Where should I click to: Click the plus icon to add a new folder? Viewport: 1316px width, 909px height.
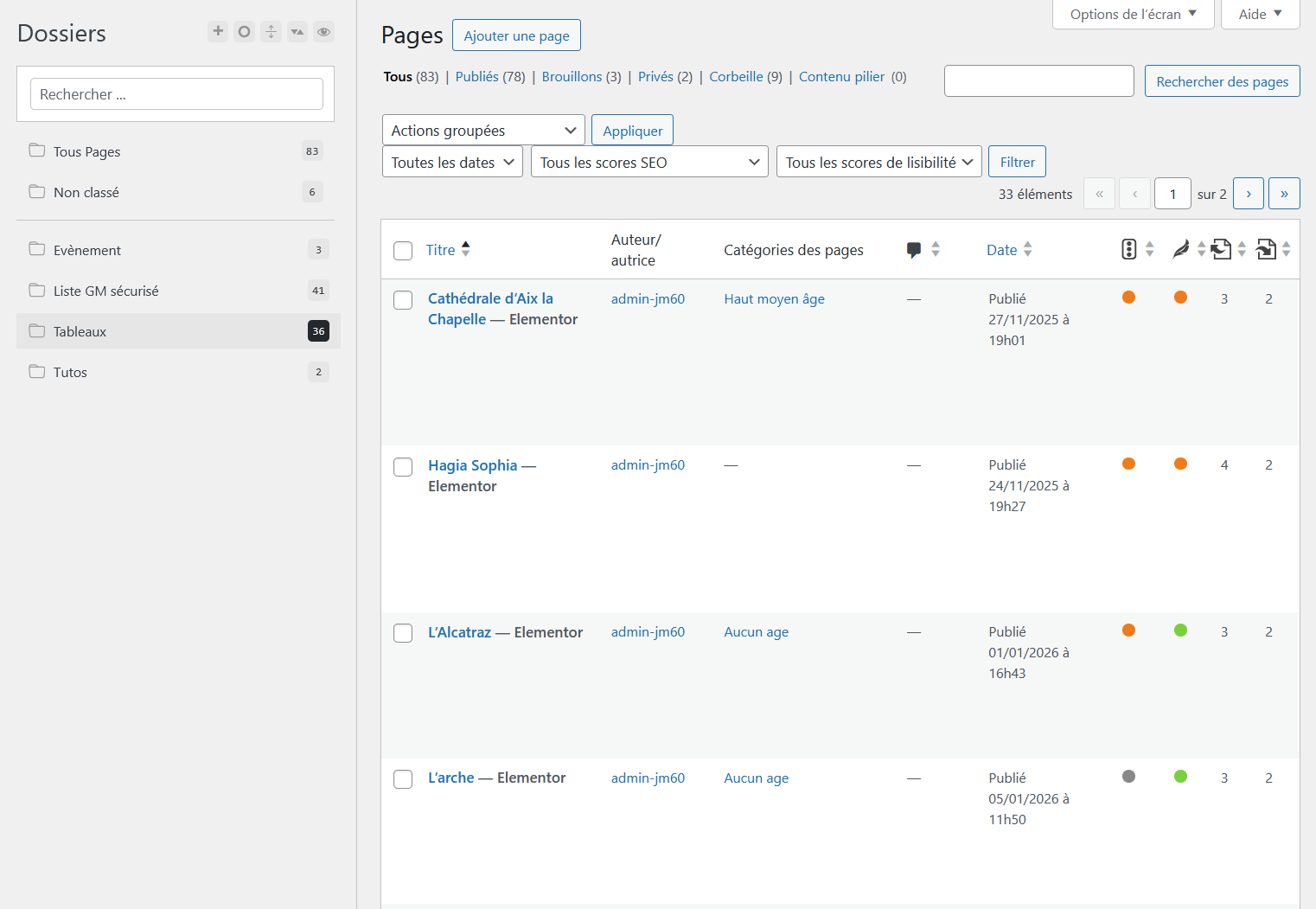click(218, 32)
